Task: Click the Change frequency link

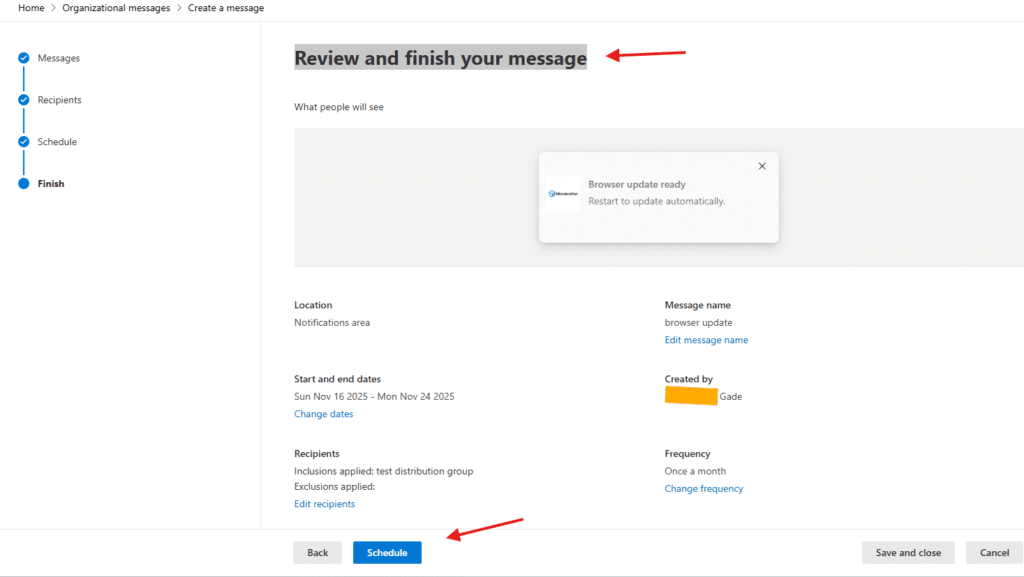Action: [x=704, y=489]
